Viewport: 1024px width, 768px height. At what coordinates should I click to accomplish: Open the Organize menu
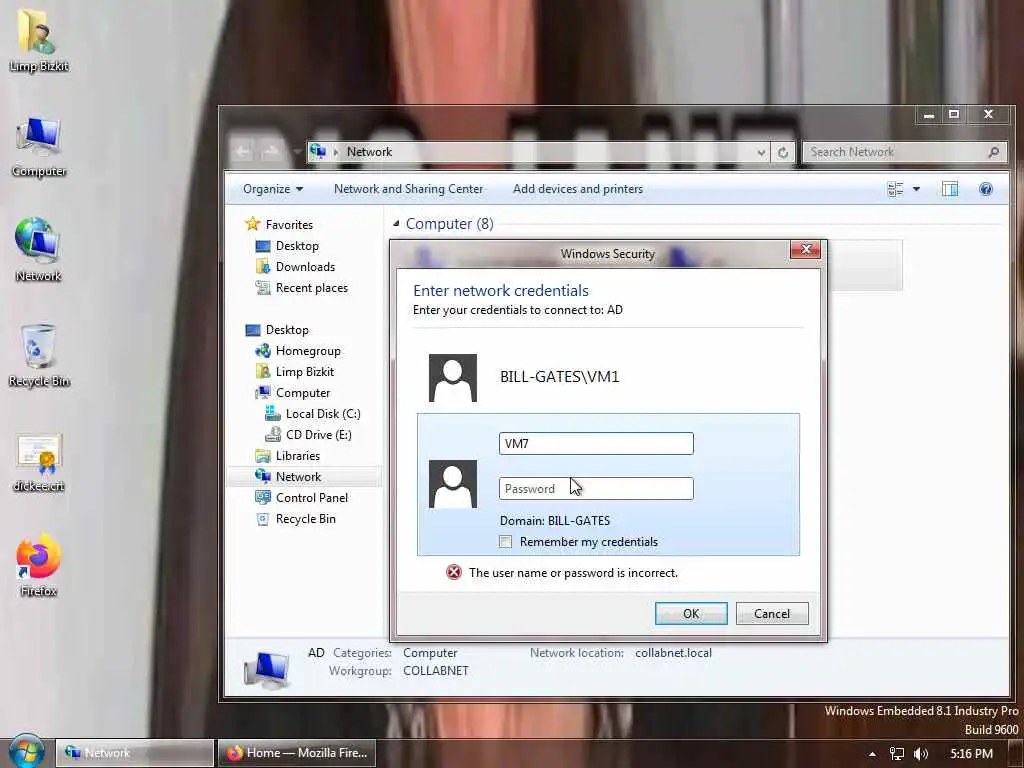pyautogui.click(x=273, y=189)
